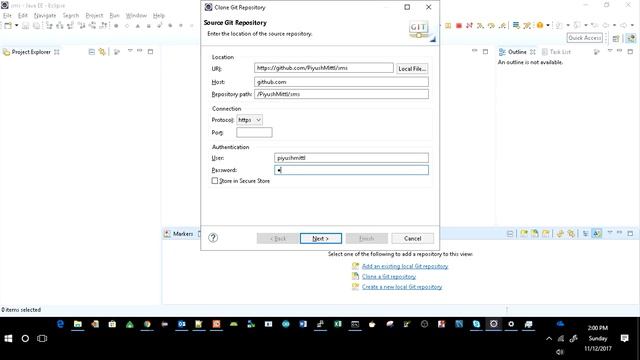This screenshot has height=360, width=640.
Task: Click the Git repositories collapse all icon
Action: [510, 233]
